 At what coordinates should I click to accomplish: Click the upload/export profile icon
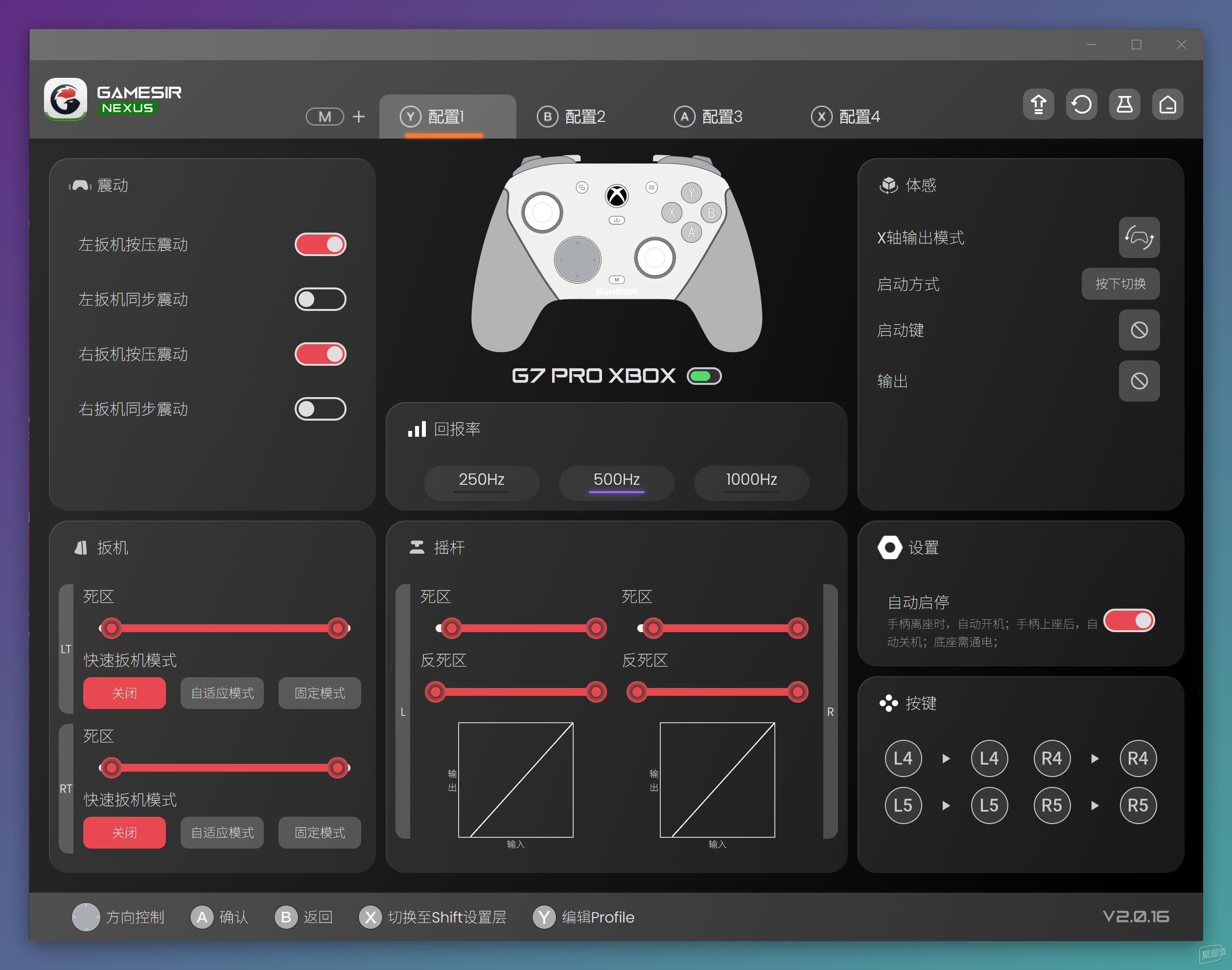pyautogui.click(x=1038, y=104)
